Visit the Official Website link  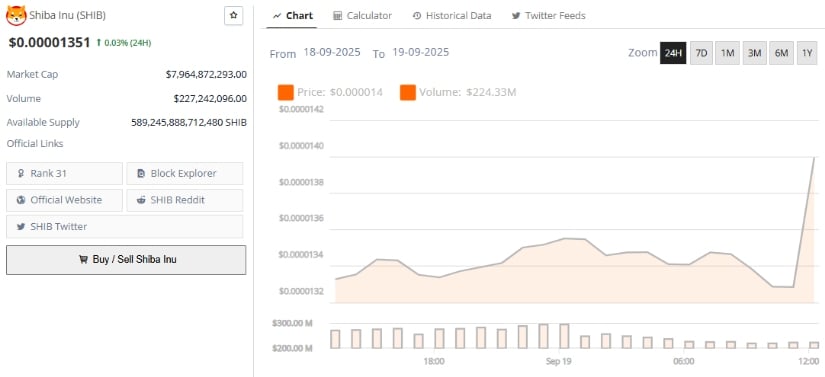coord(64,200)
